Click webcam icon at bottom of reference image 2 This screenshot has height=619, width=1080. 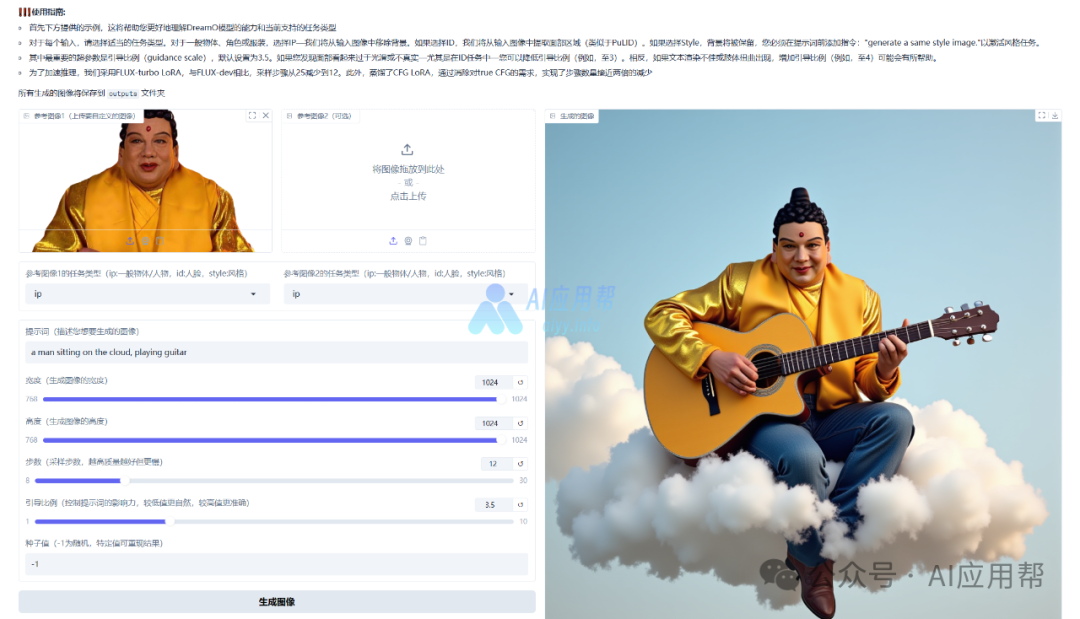(x=408, y=241)
